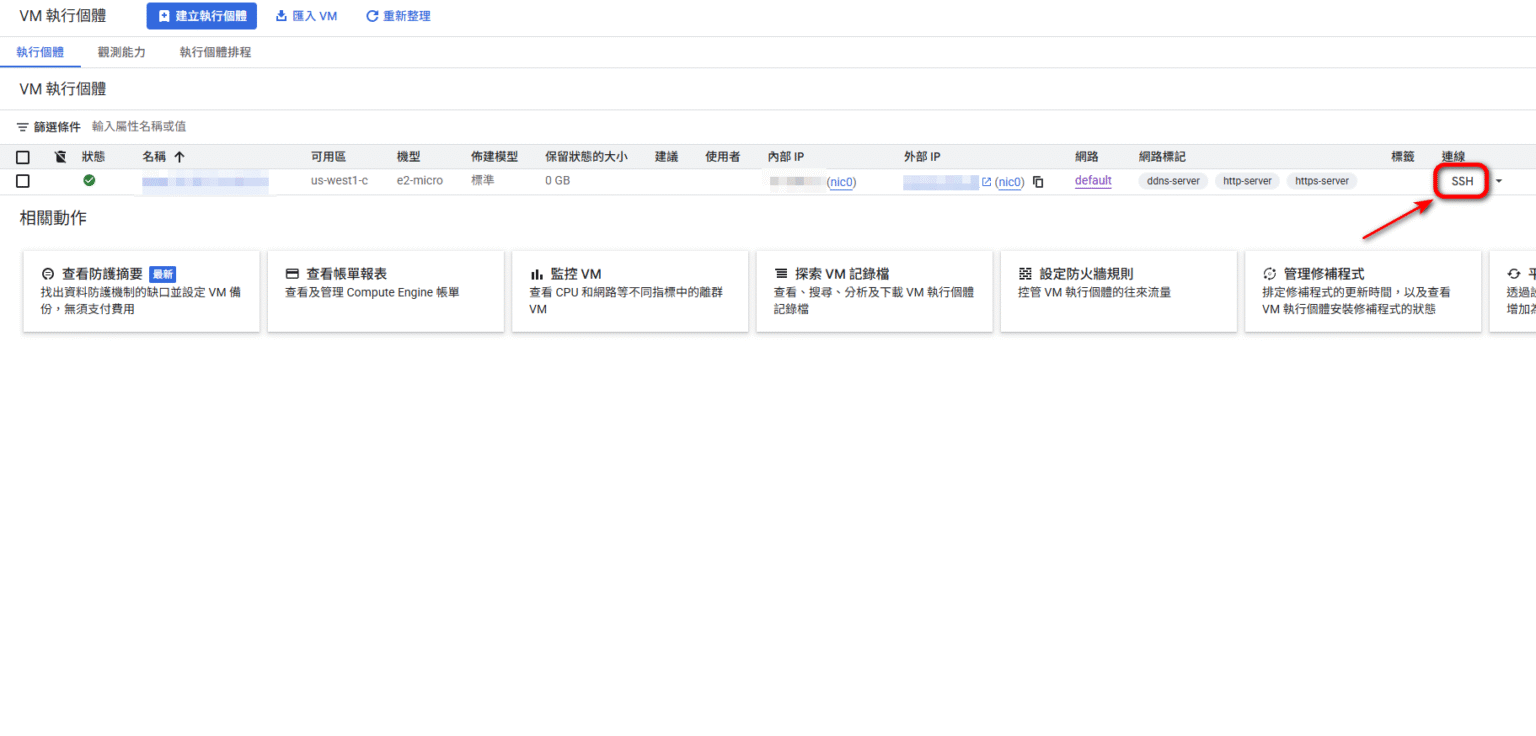Check the select-all checkbox in table header
This screenshot has height=736, width=1536.
click(x=22, y=157)
